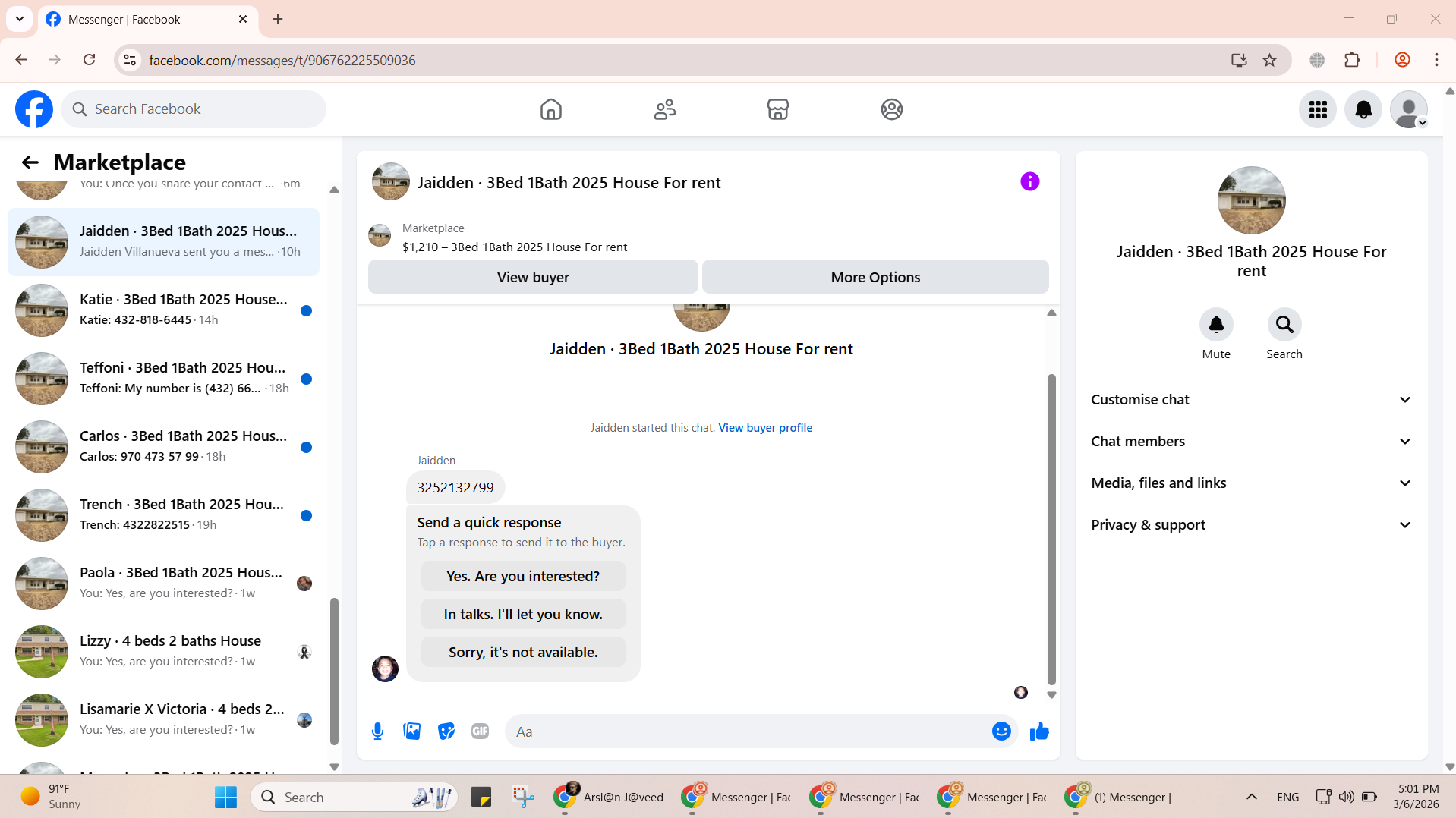Bookmark this page with the star icon

pyautogui.click(x=1269, y=60)
